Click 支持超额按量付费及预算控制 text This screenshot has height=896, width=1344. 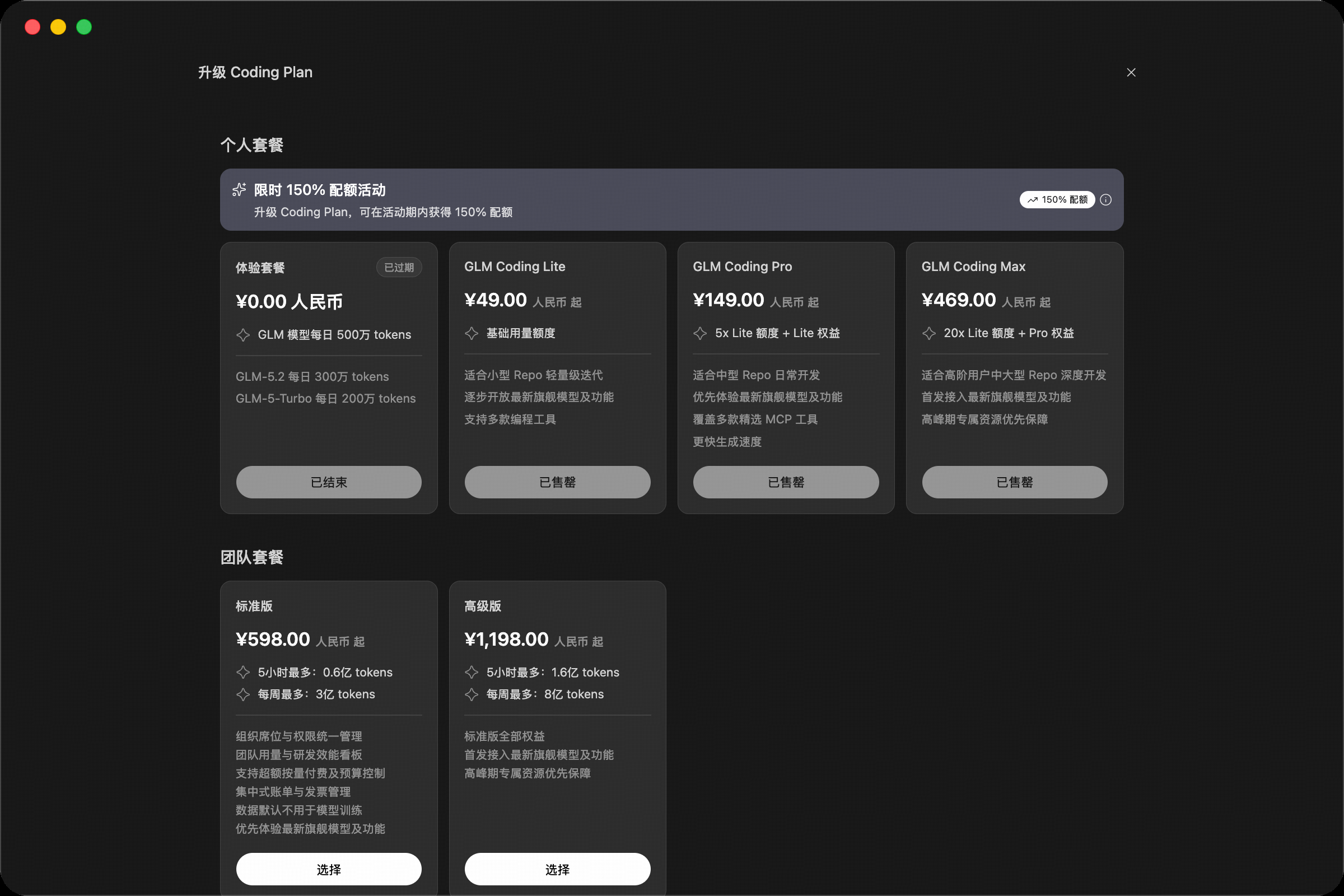(310, 773)
